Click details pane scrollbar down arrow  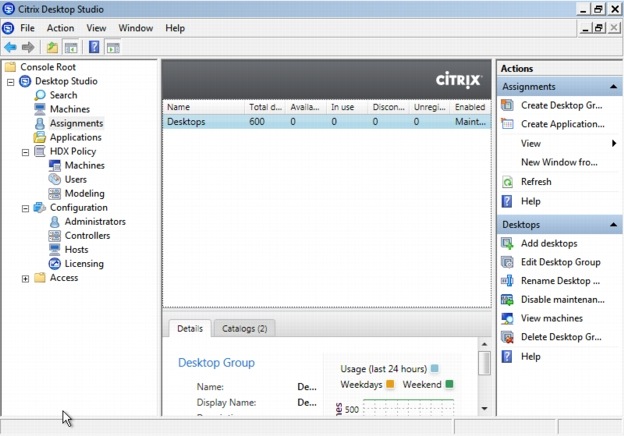pos(484,408)
